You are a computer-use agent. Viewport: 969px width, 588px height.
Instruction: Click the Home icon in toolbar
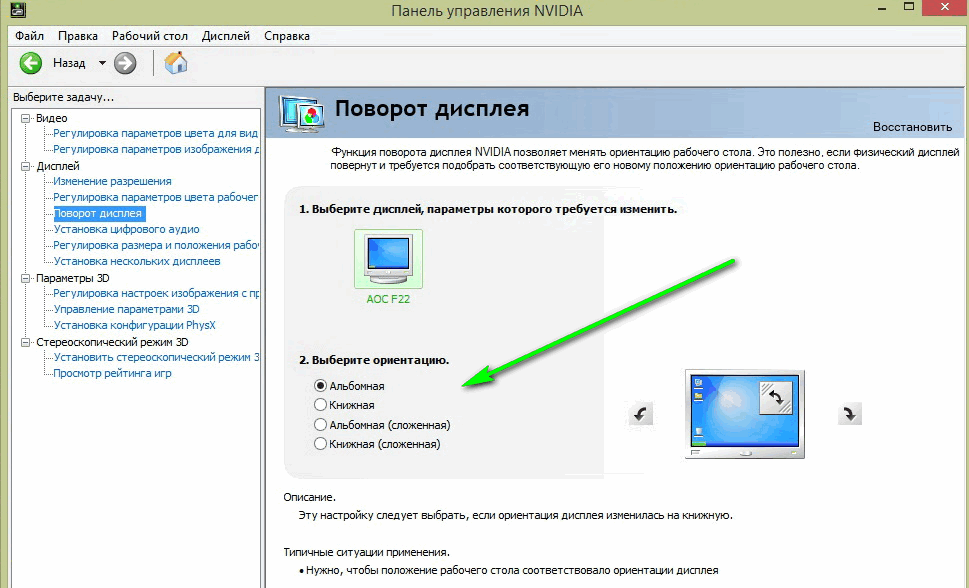[x=176, y=63]
